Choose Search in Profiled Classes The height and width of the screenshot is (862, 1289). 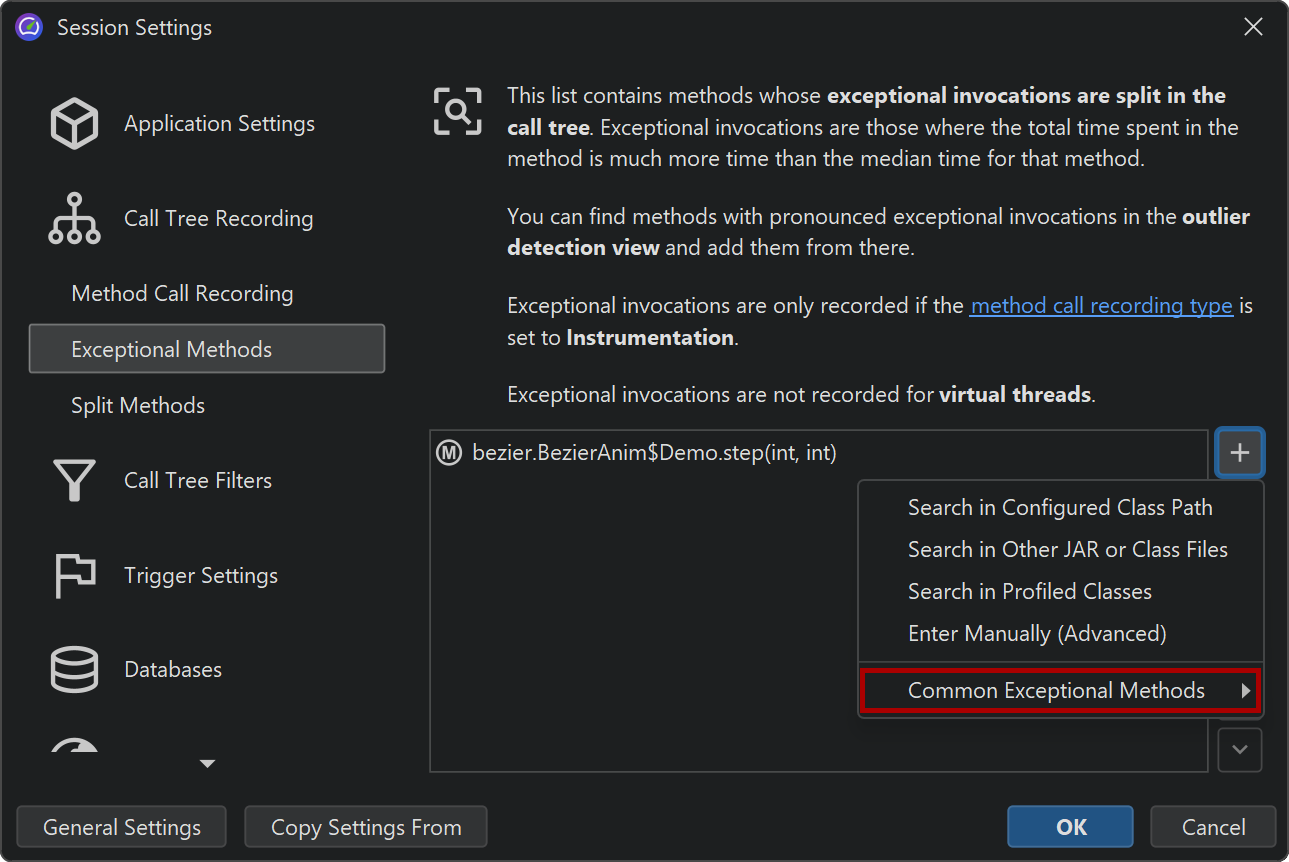pos(1029,592)
